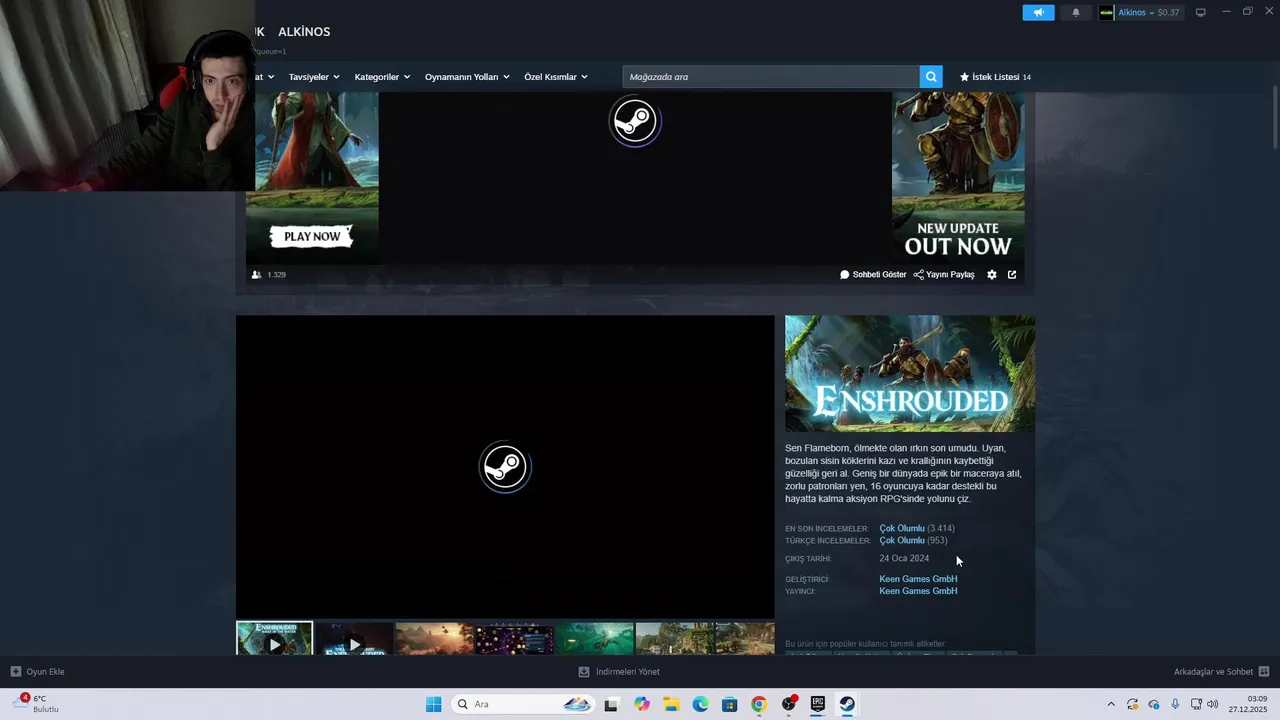Click the PLAY NOW banner button
Image resolution: width=1280 pixels, height=720 pixels.
click(x=312, y=237)
